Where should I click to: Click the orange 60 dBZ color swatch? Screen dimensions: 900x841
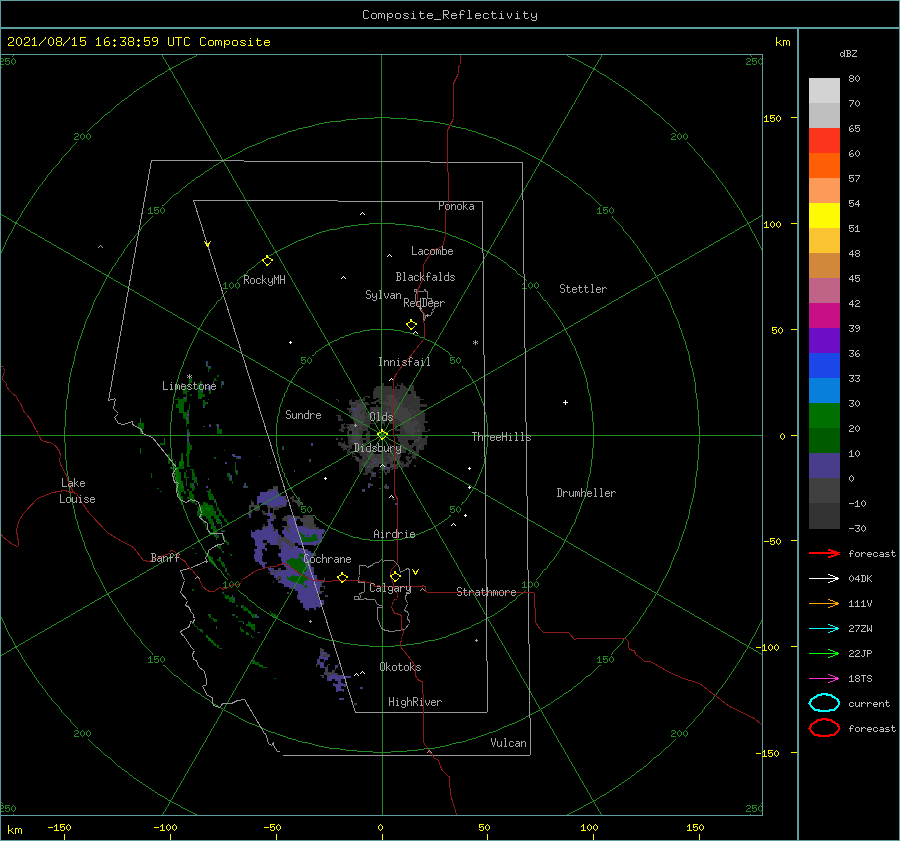pyautogui.click(x=824, y=165)
